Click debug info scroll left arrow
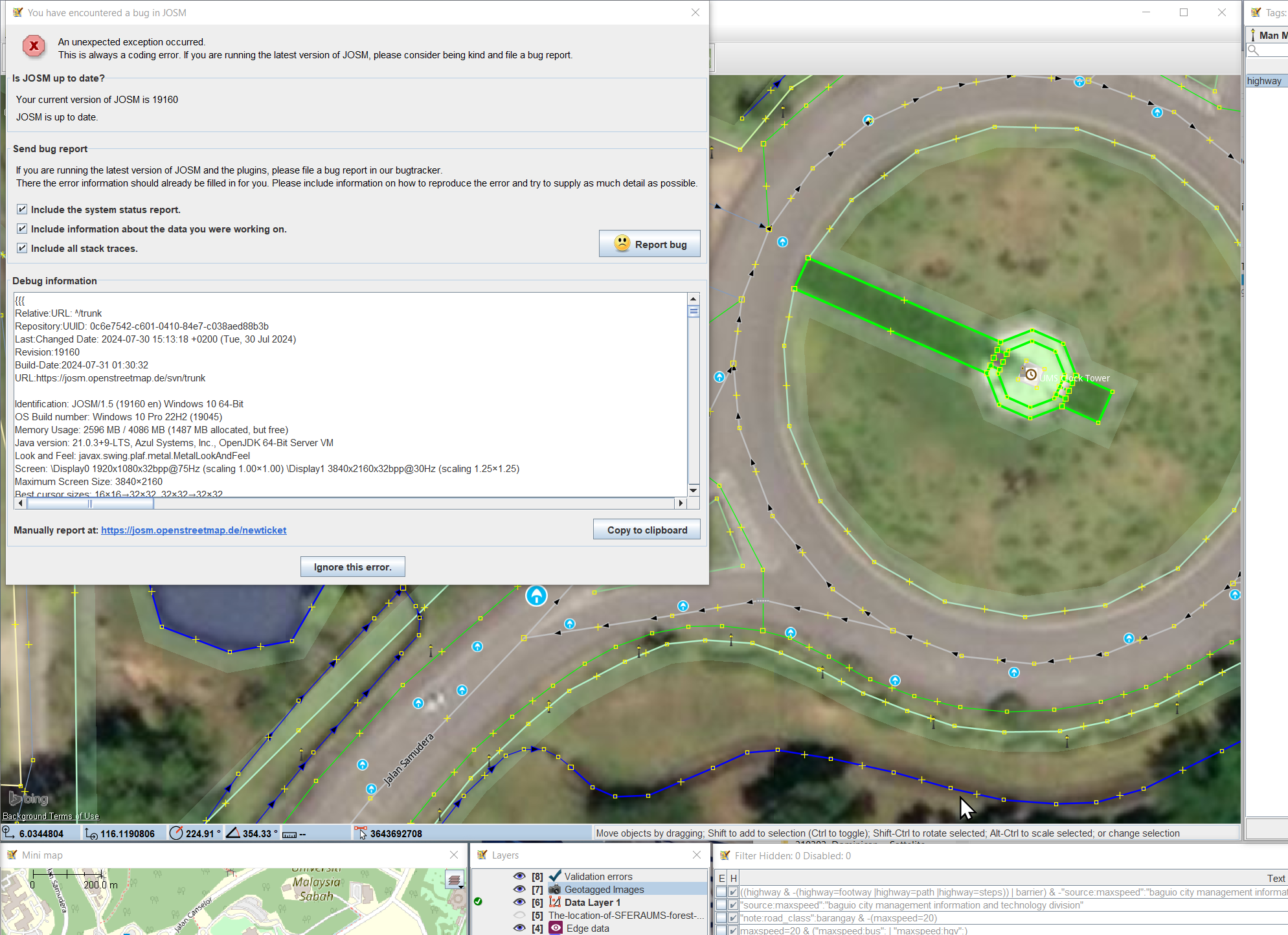This screenshot has width=1288, height=935. 21,503
